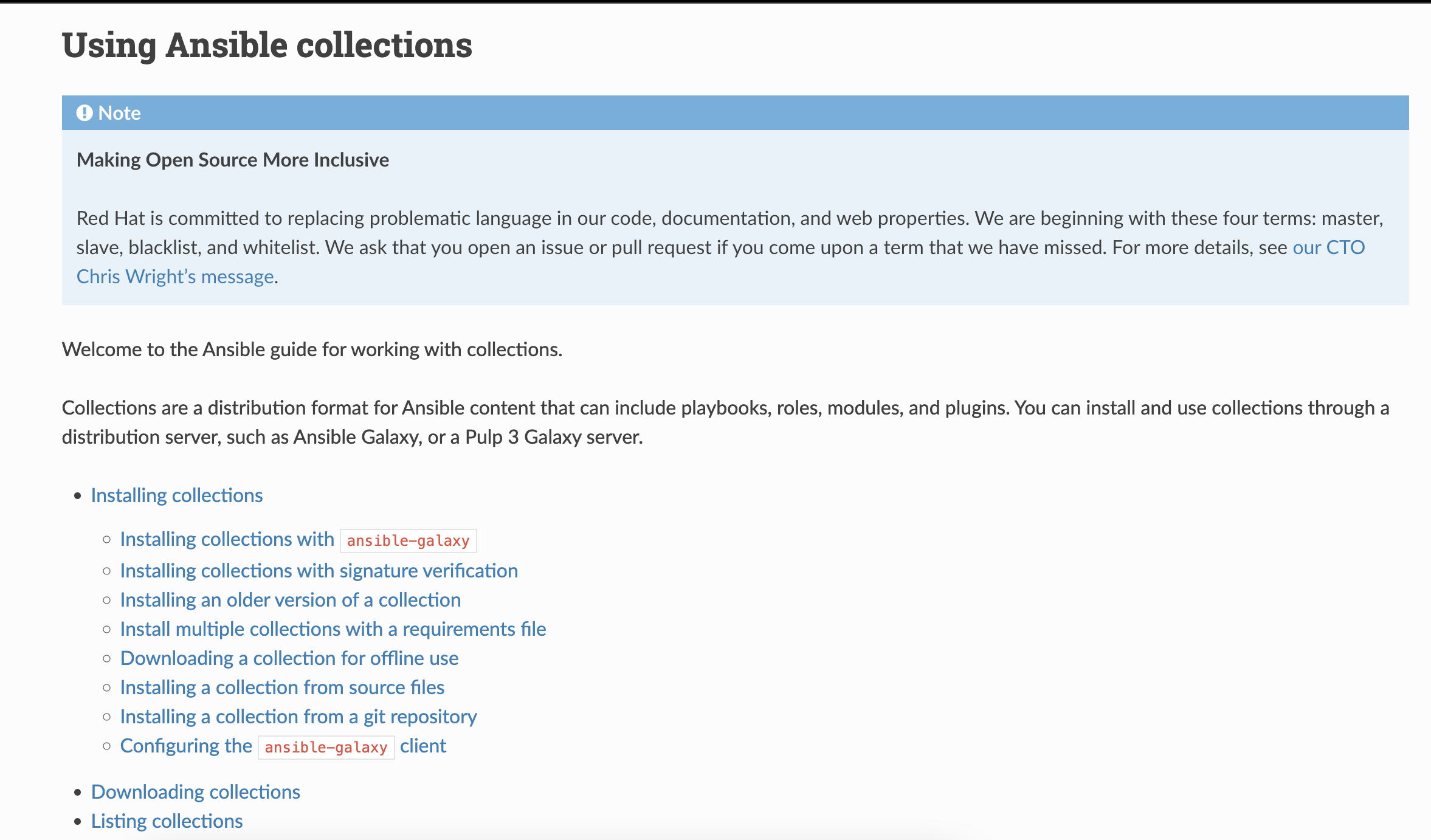This screenshot has height=840, width=1431.
Task: Open Installing an older version of a collection
Action: (290, 600)
